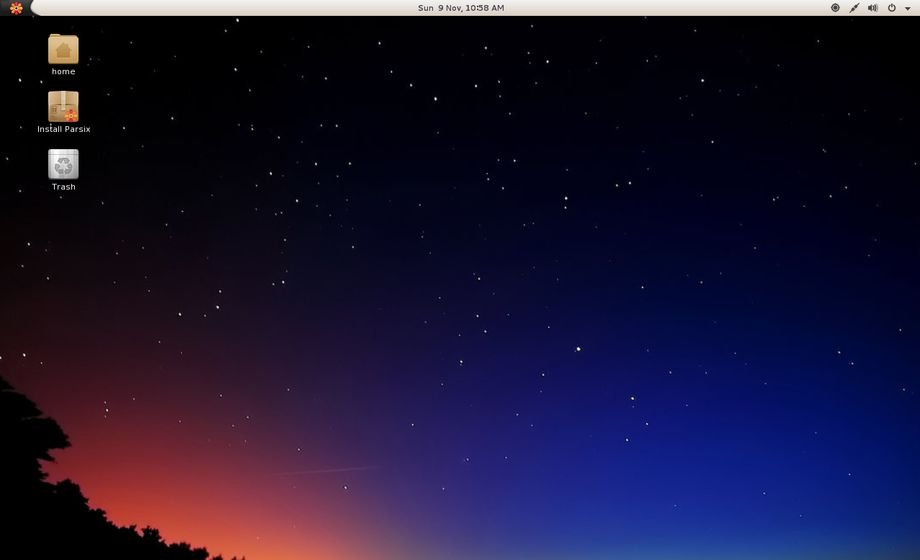Screen dimensions: 920x560
Task: Select the Trash bin icon
Action: coord(63,164)
